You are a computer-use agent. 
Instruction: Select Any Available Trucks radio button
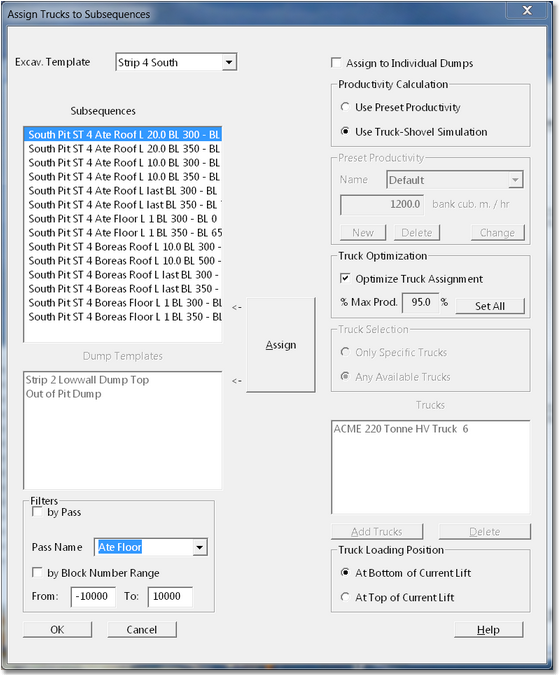point(345,376)
